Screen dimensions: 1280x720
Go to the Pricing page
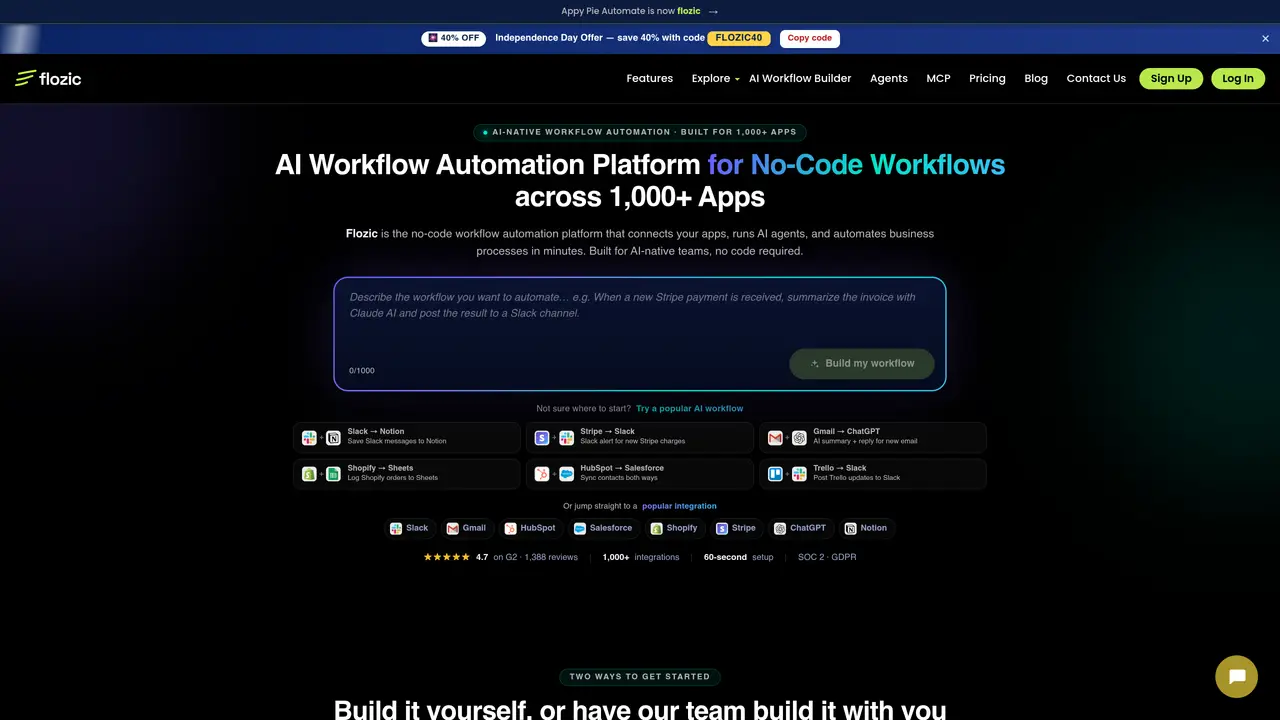click(987, 78)
